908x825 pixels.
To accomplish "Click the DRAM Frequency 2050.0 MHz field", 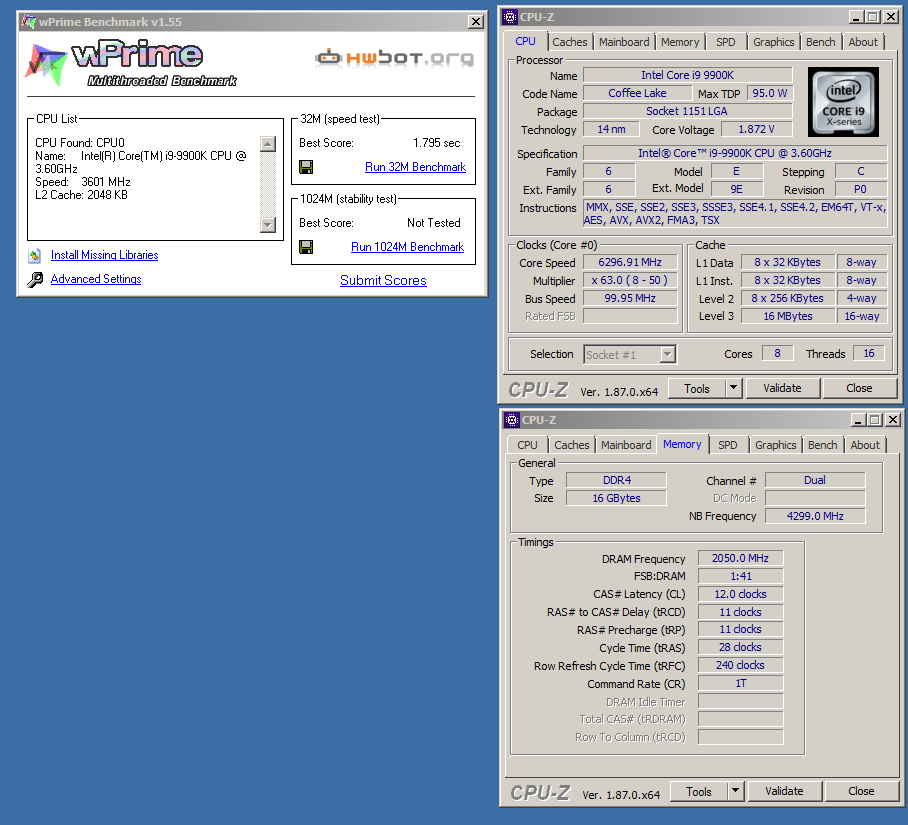I will [740, 558].
